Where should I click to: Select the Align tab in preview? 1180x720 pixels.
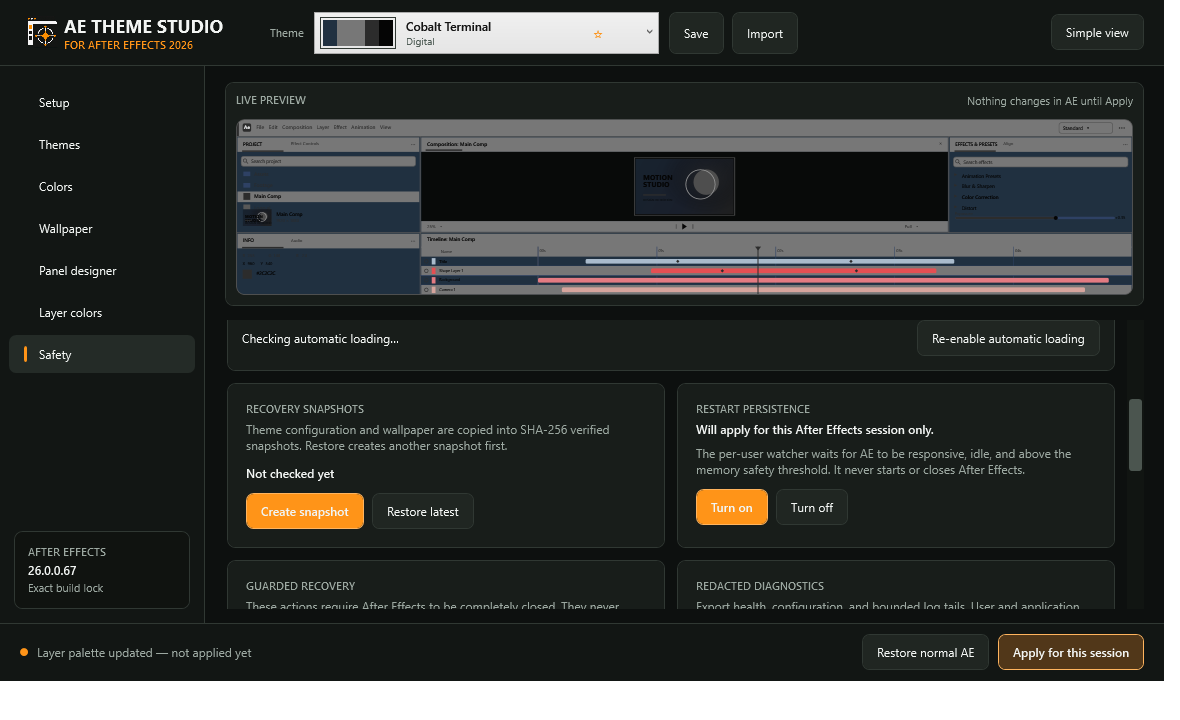click(x=1008, y=144)
